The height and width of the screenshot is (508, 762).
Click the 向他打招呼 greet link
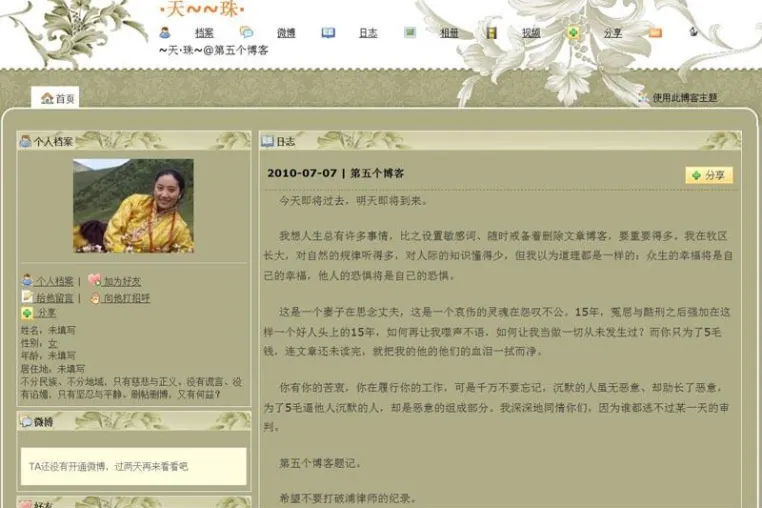(126, 298)
